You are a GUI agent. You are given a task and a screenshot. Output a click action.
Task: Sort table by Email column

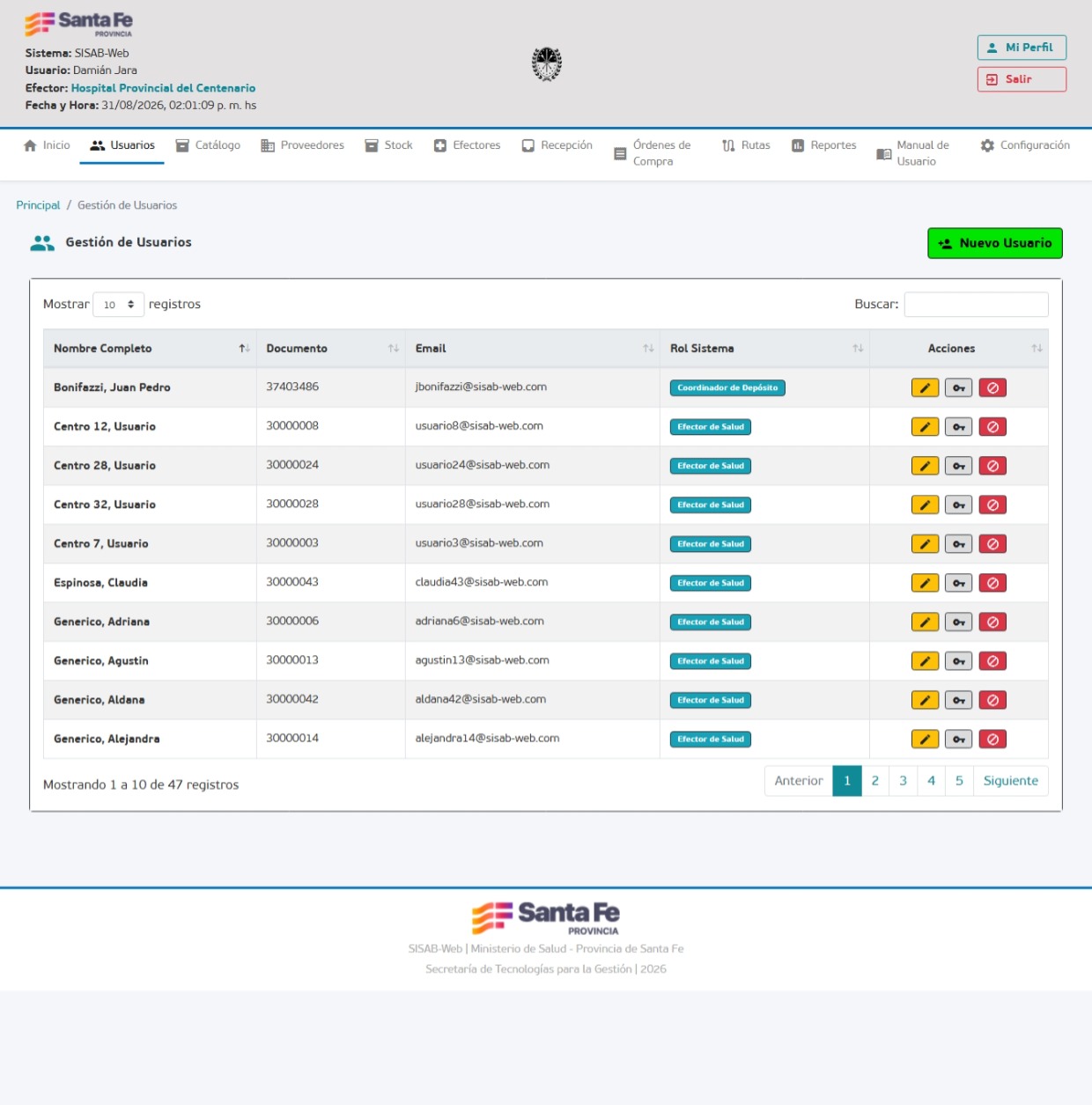pyautogui.click(x=533, y=349)
